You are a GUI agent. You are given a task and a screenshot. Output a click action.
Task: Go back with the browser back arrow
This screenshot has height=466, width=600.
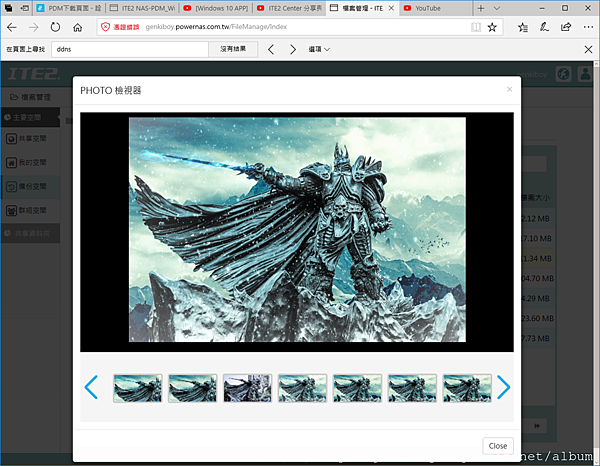tap(12, 27)
